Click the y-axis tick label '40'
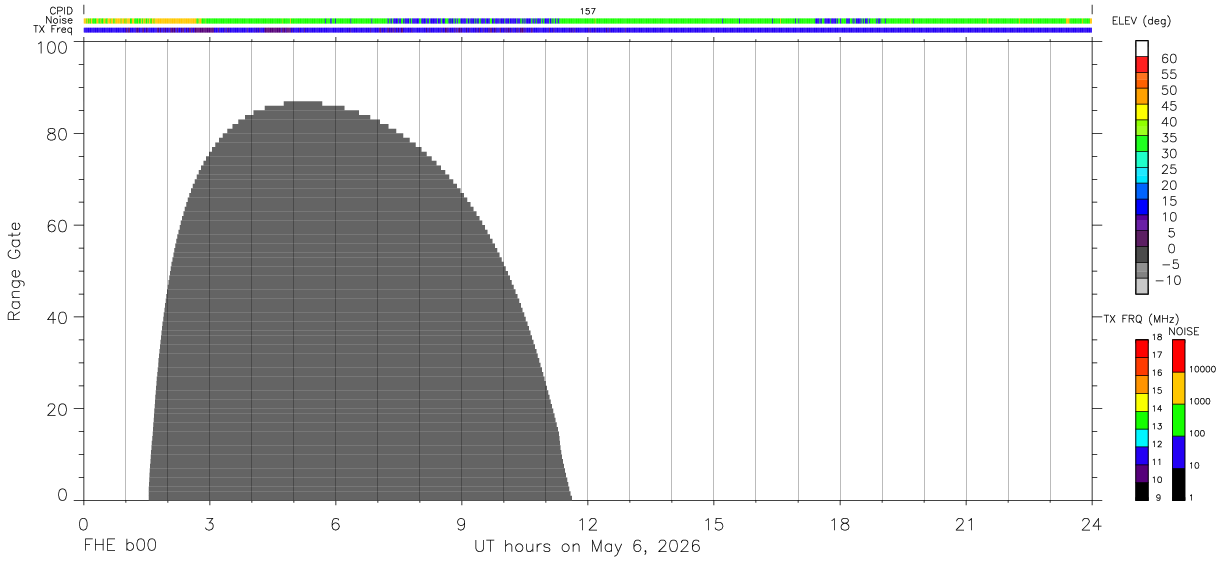Image resolution: width=1228 pixels, height=567 pixels. click(x=58, y=318)
